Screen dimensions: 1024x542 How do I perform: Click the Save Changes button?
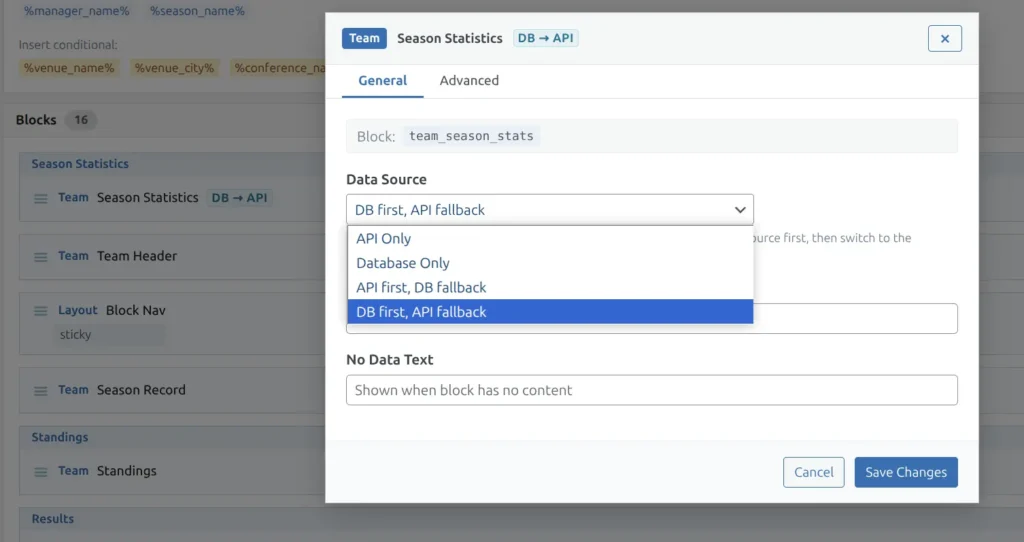906,472
